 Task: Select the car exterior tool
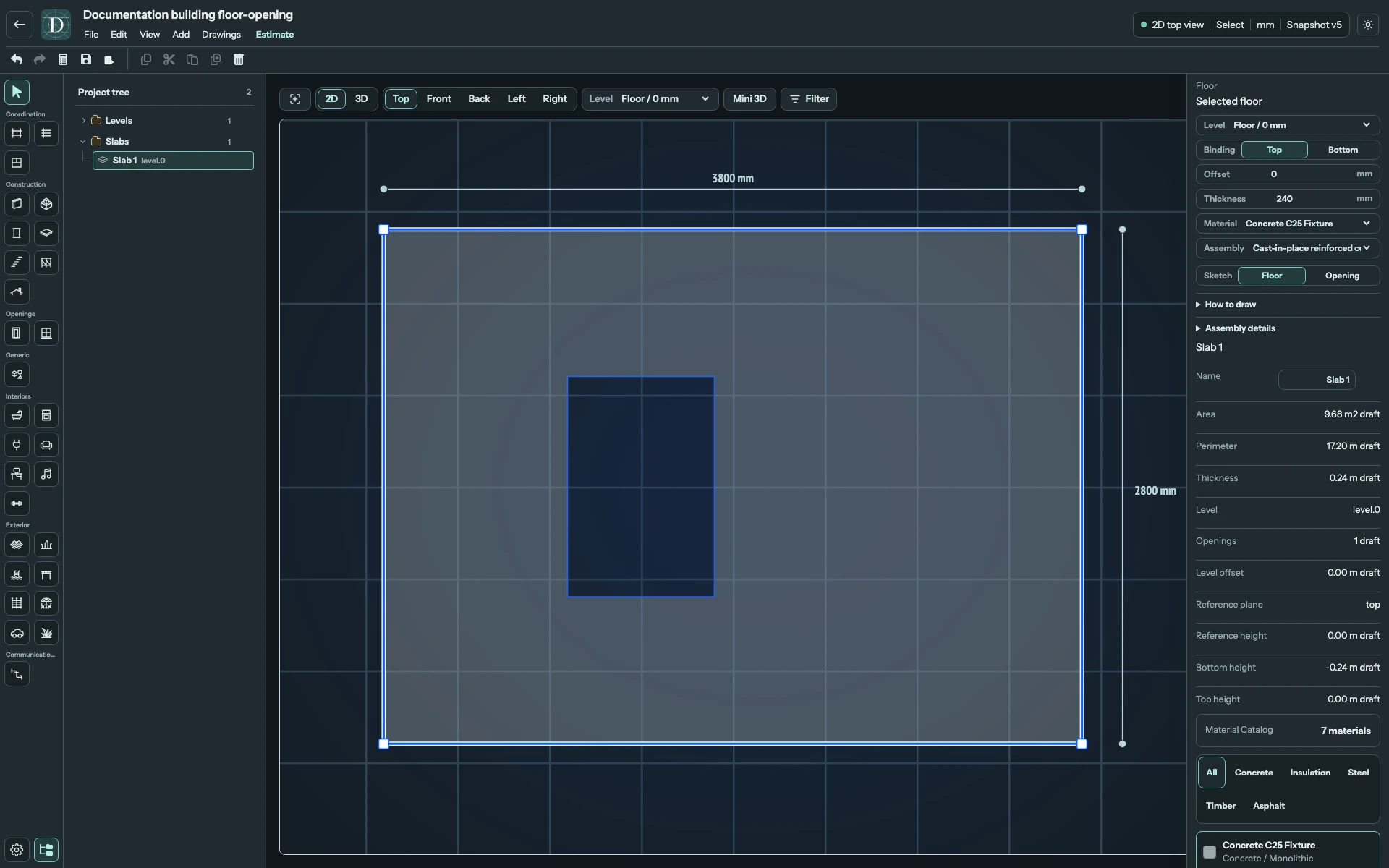click(x=17, y=633)
